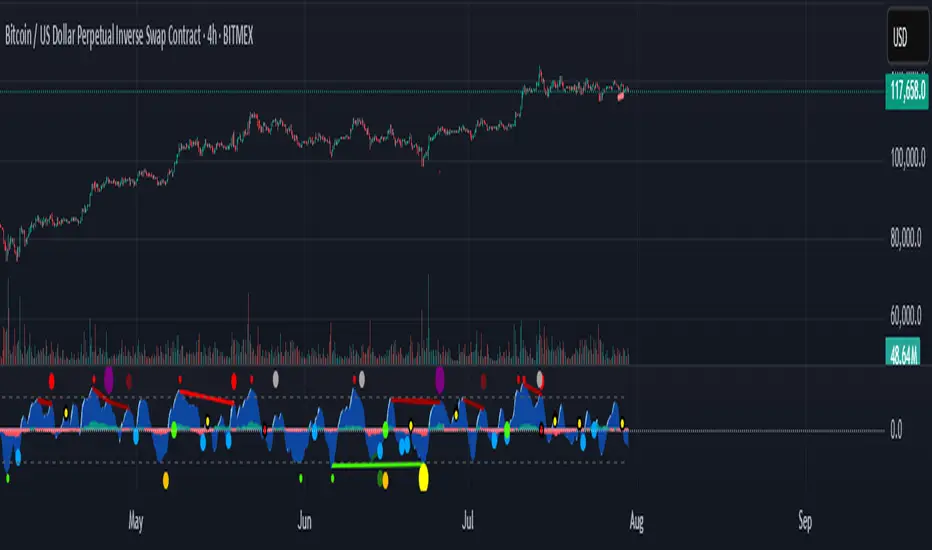932x550 pixels.
Task: Open the USD currency selector
Action: click(x=908, y=37)
